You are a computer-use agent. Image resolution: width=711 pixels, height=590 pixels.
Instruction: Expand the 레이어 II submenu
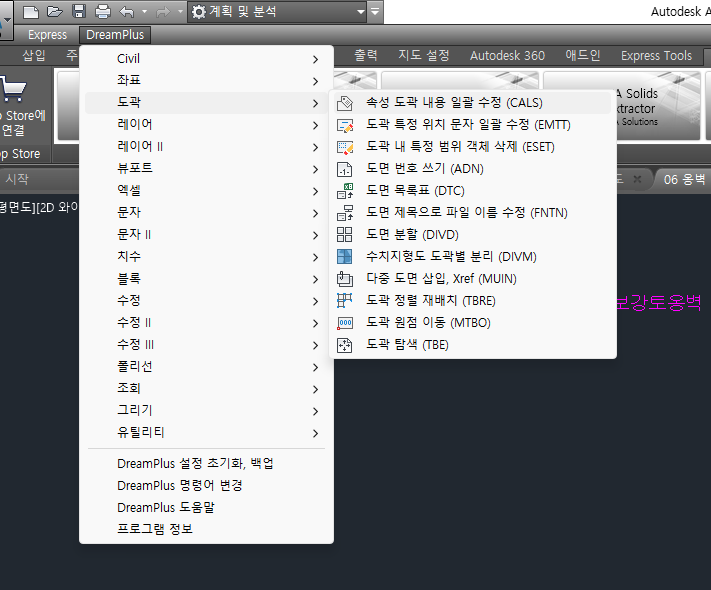(206, 147)
